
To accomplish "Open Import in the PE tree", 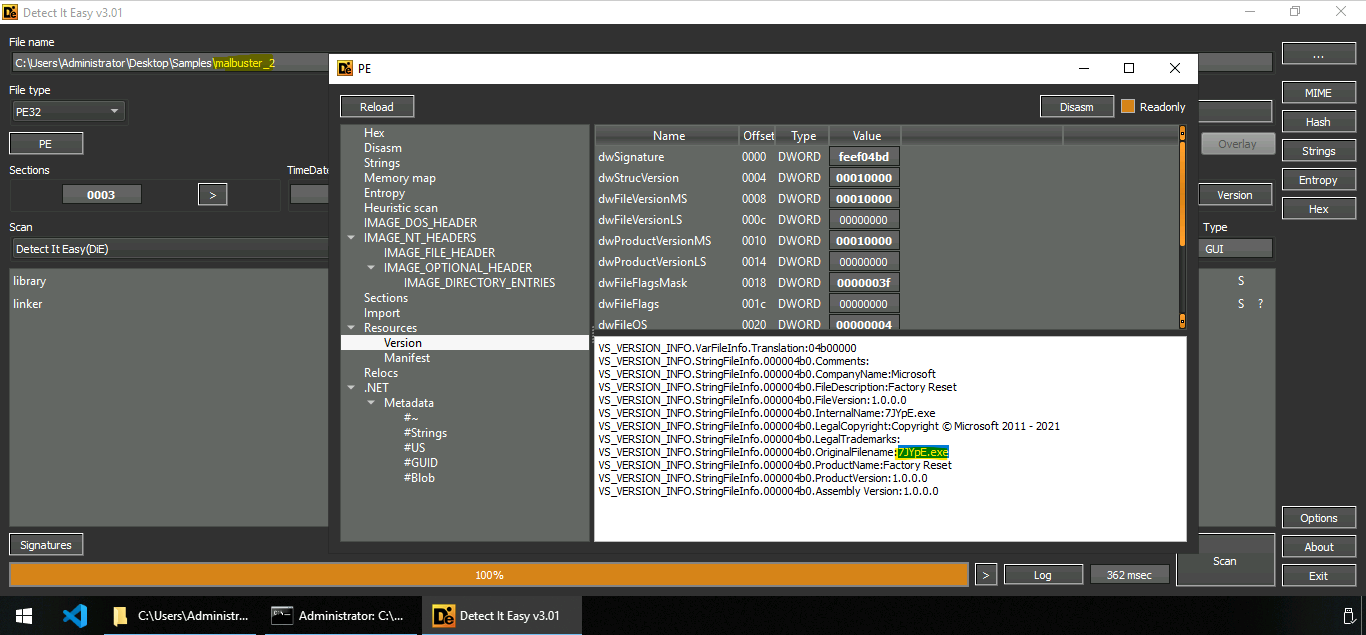I will coord(382,313).
